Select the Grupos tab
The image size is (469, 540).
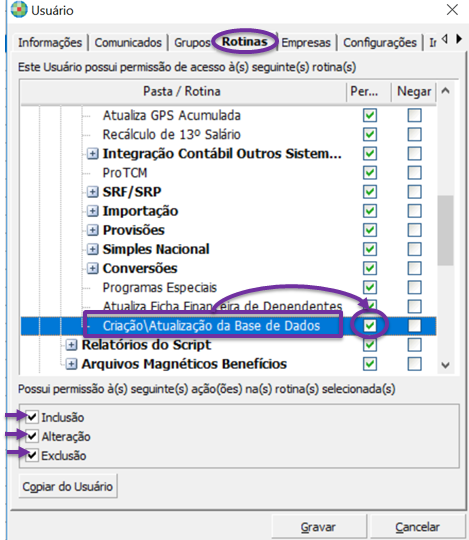coord(192,43)
